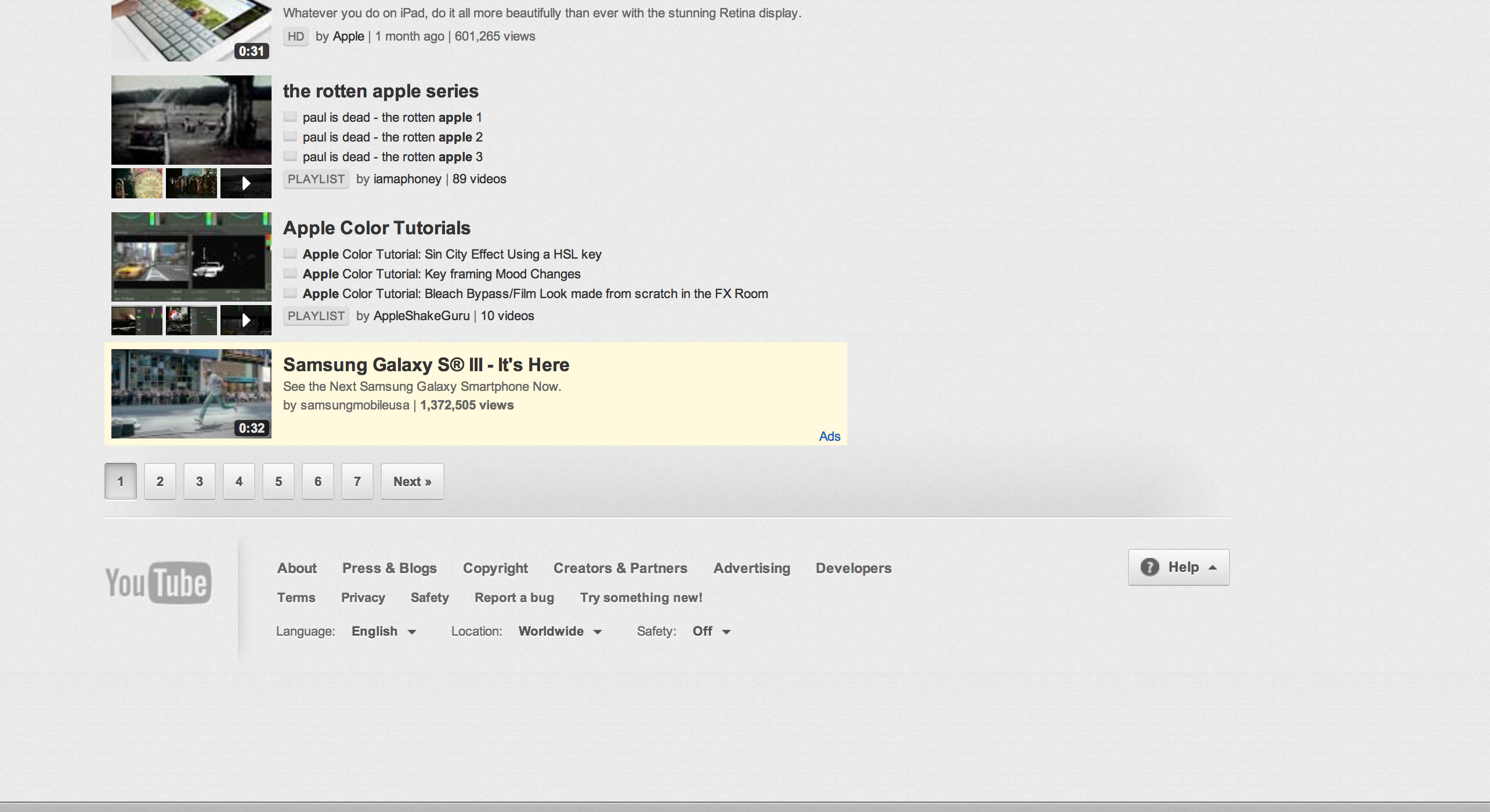This screenshot has height=812, width=1490.
Task: Visit iamaphoney channel link
Action: (407, 179)
